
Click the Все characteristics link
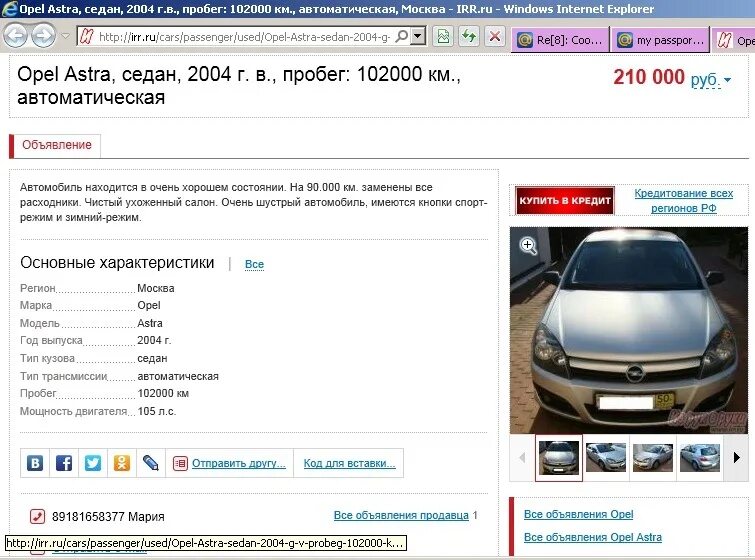[x=254, y=264]
